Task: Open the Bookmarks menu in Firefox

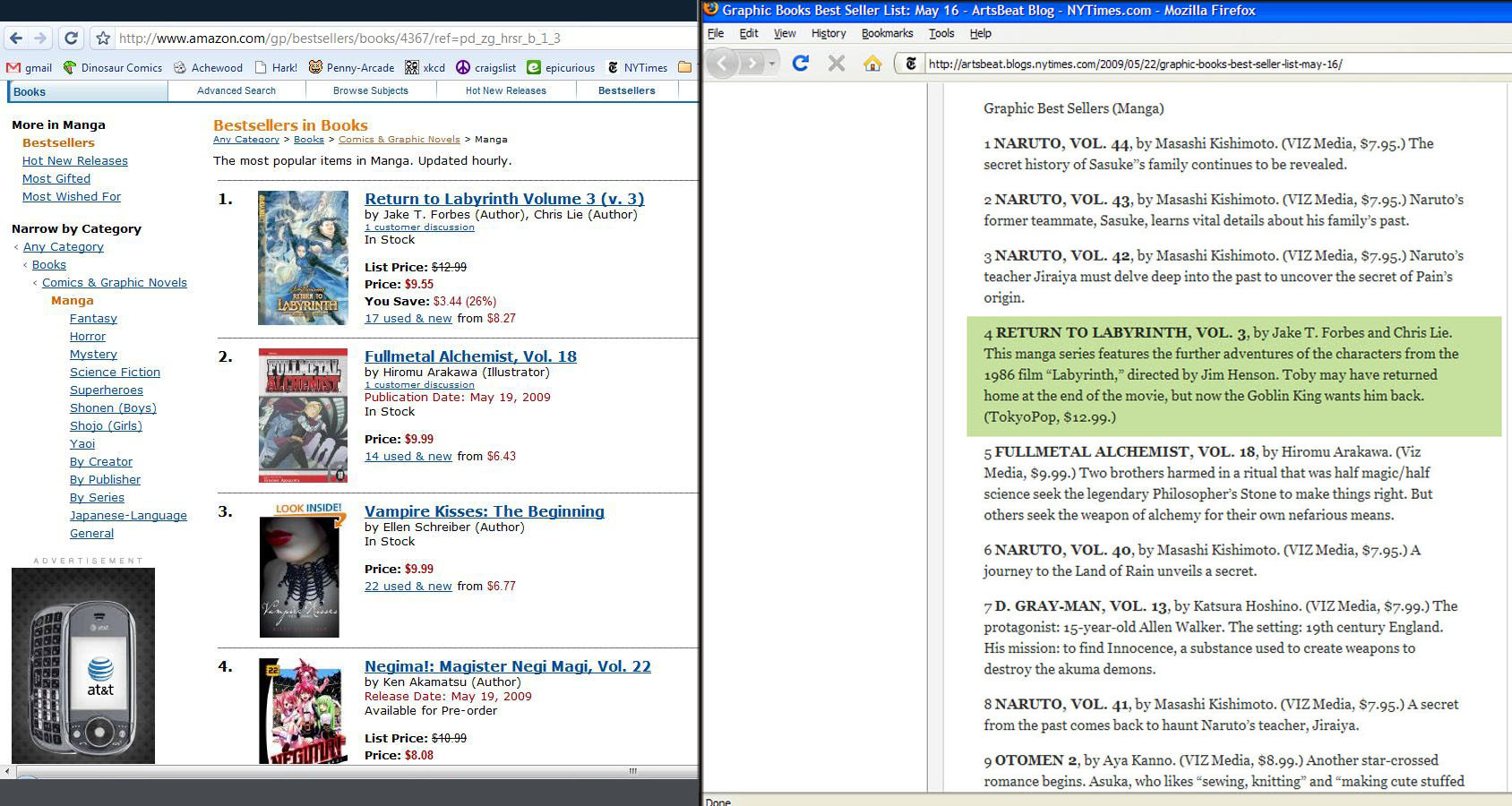Action: (887, 33)
